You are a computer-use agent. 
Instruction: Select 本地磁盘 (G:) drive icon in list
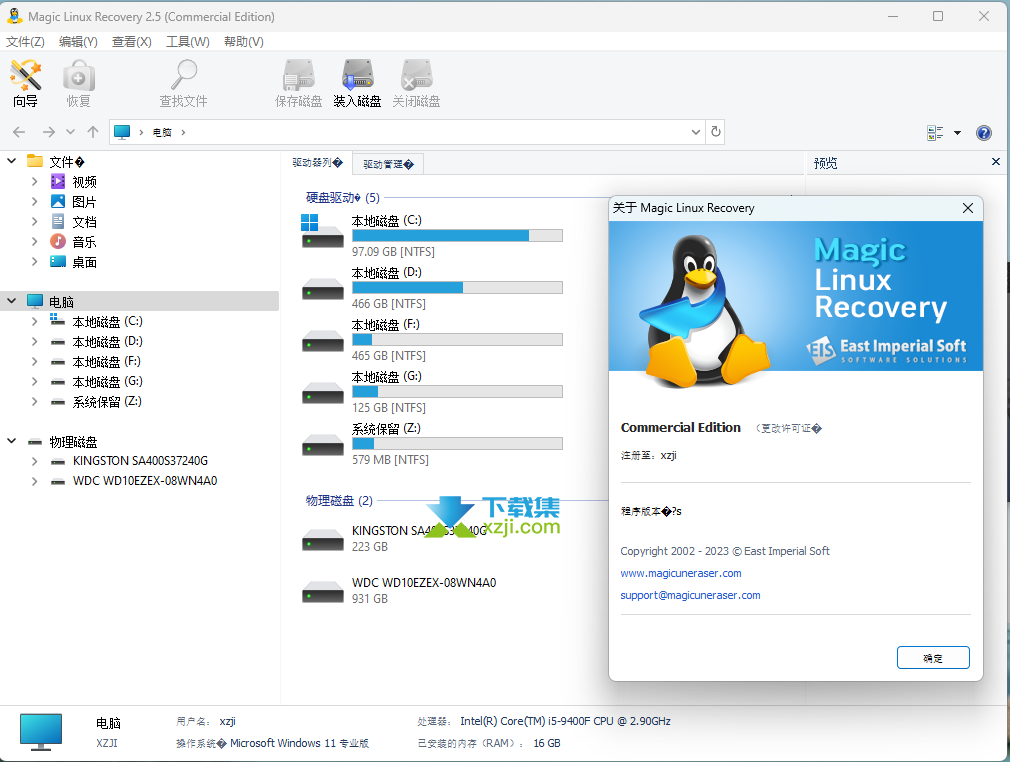322,393
